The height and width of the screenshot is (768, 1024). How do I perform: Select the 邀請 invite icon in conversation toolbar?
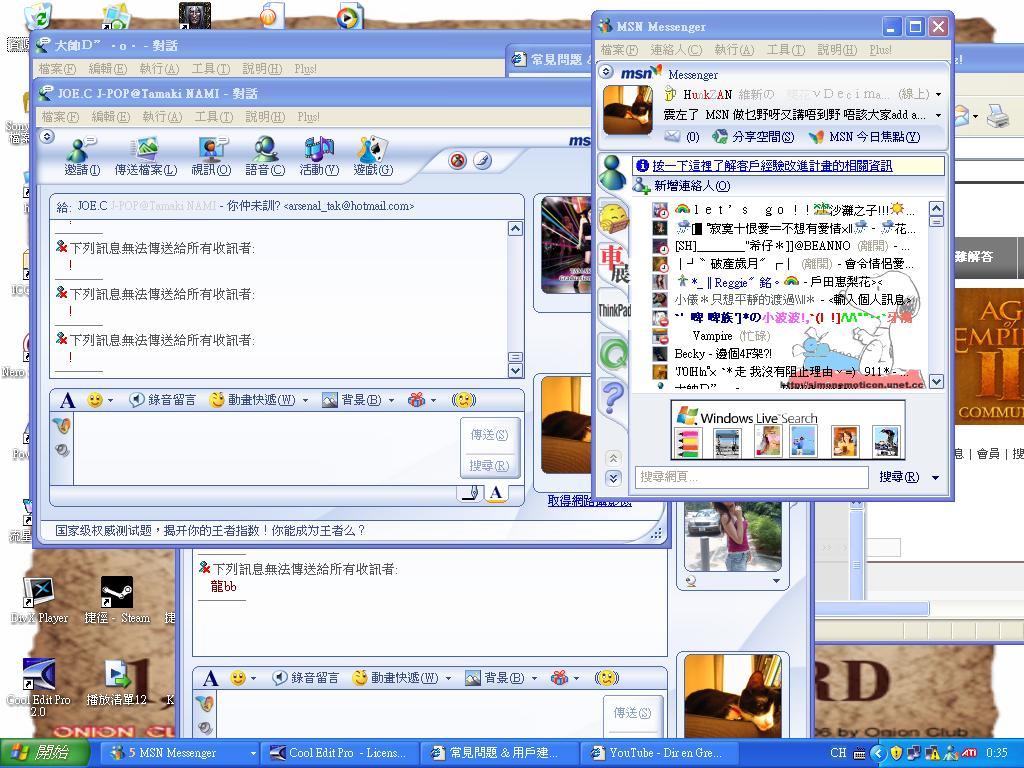pyautogui.click(x=80, y=158)
